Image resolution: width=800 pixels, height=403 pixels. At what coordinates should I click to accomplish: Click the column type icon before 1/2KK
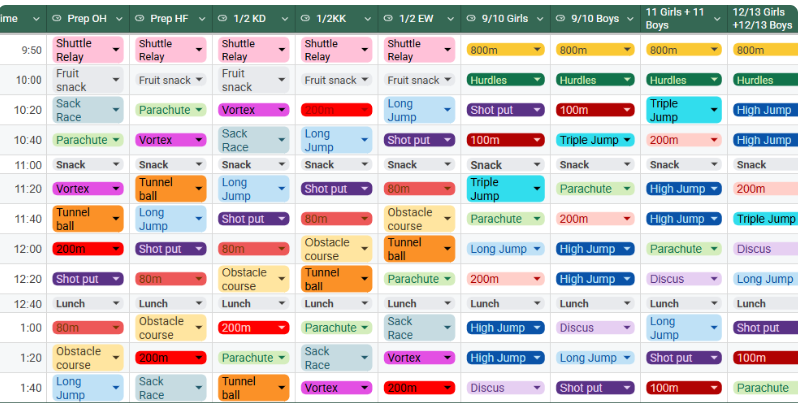pyautogui.click(x=305, y=19)
